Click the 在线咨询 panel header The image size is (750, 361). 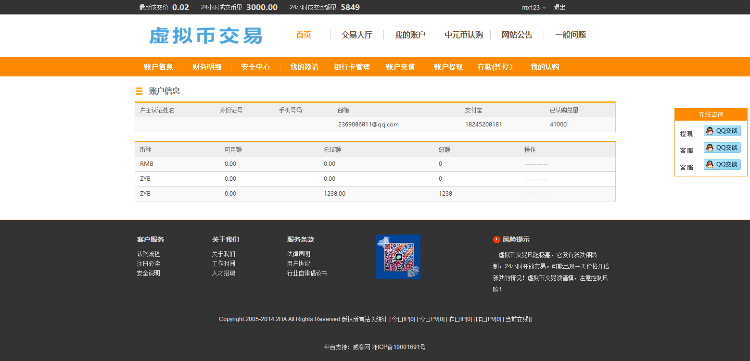tap(711, 114)
